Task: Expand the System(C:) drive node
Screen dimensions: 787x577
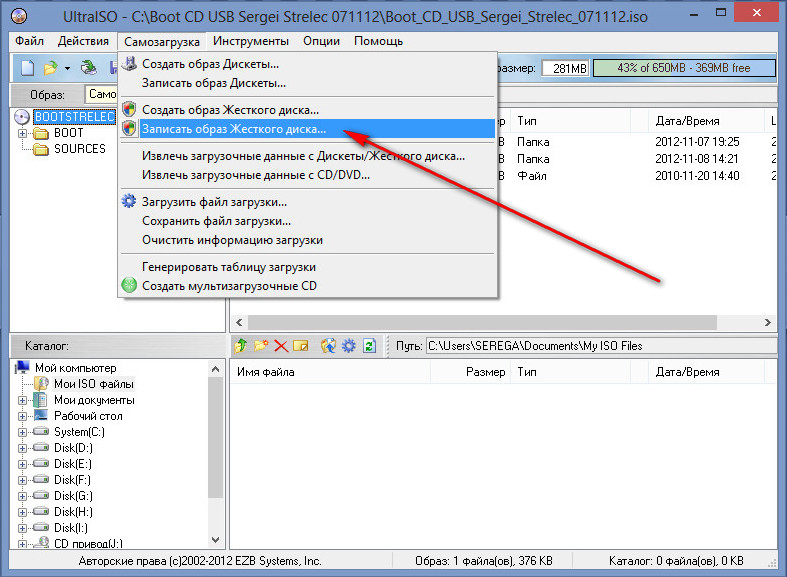Action: pyautogui.click(x=22, y=432)
